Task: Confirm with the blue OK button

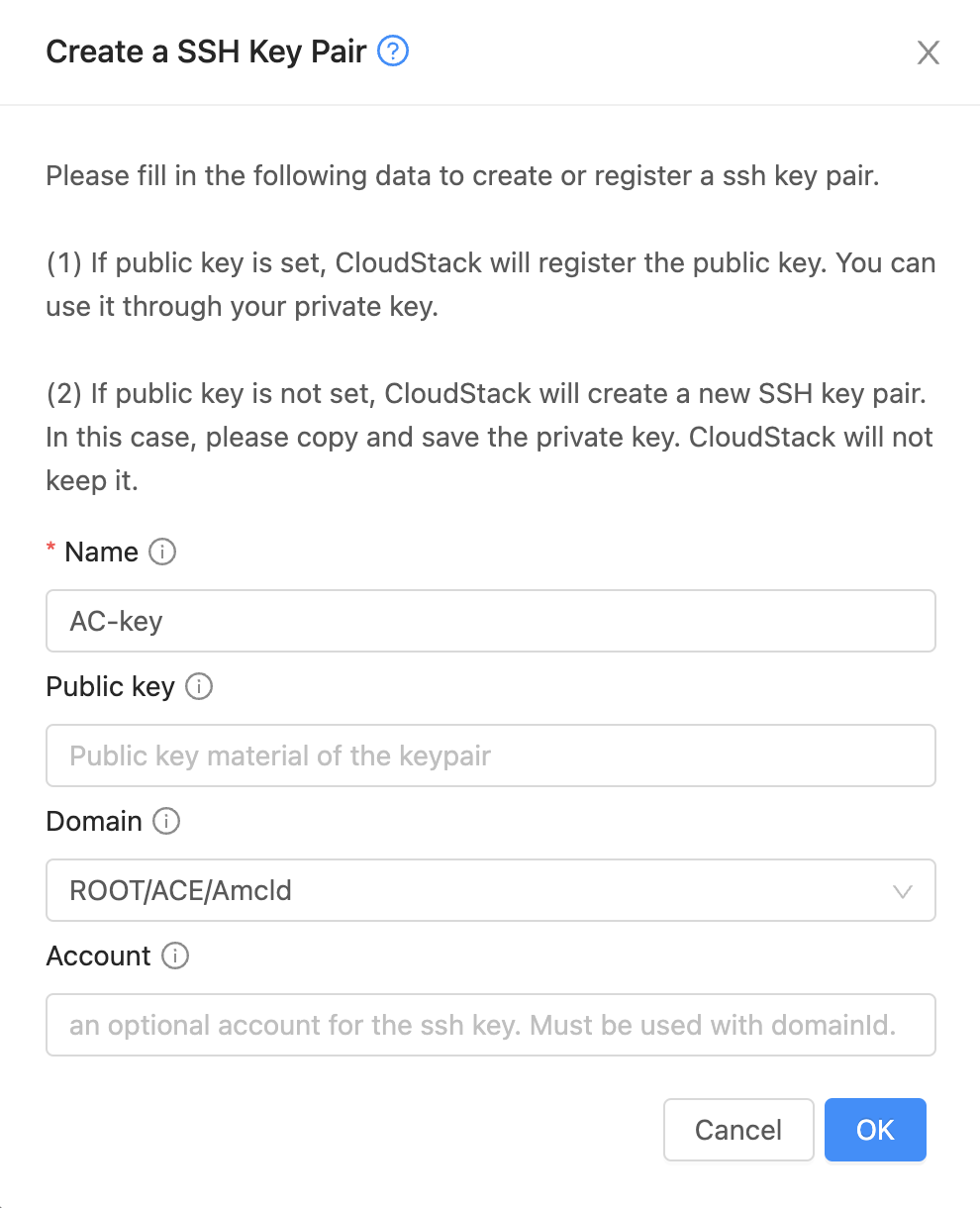Action: coord(875,1130)
